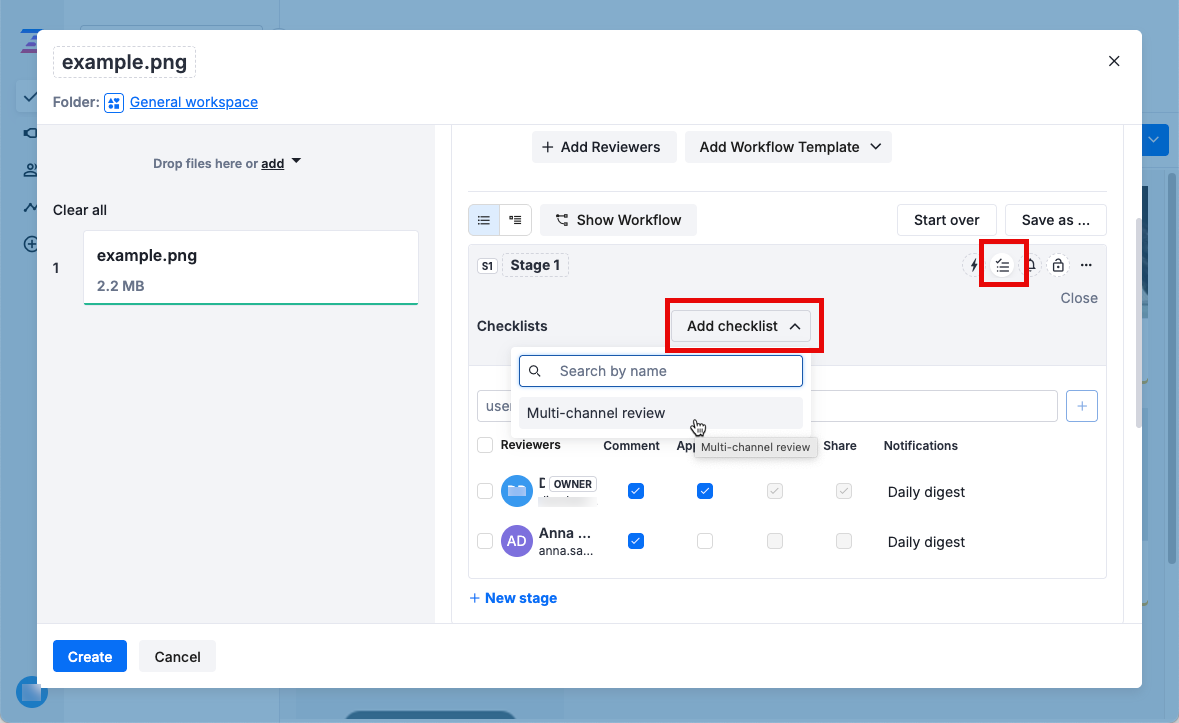Click the Create button
Viewport: 1179px width, 723px height.
coord(89,657)
